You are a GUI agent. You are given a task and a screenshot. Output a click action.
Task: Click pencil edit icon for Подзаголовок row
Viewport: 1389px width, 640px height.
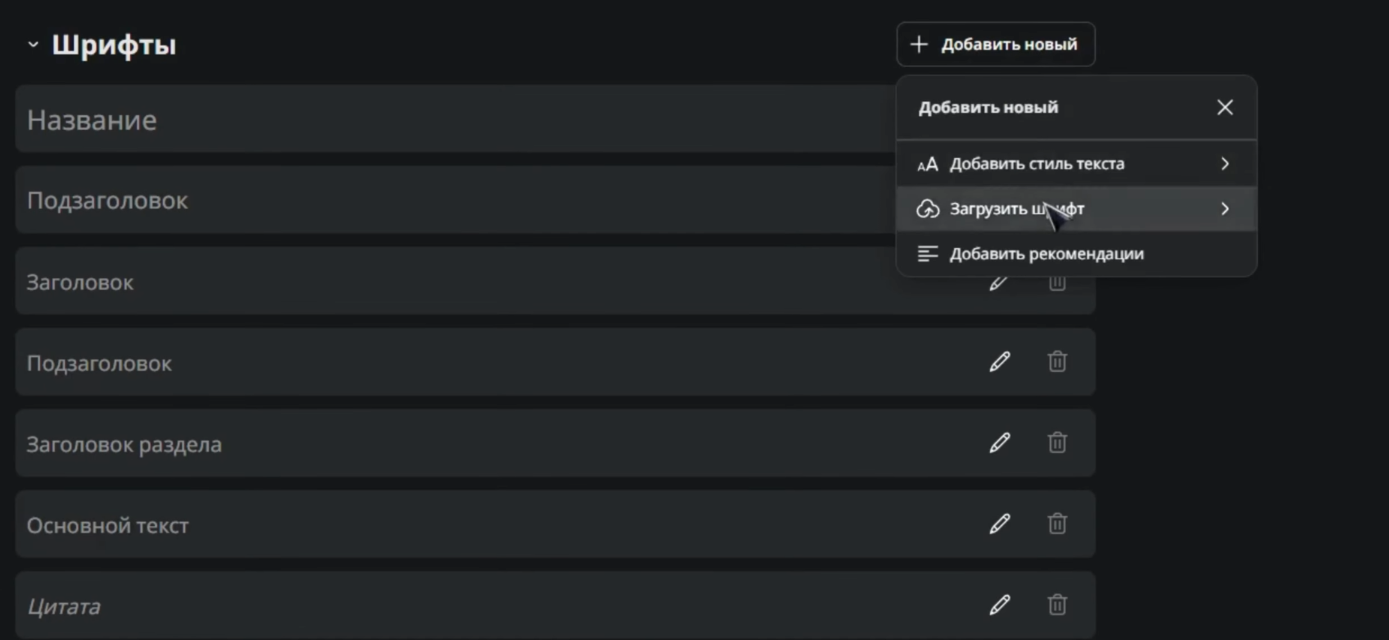coord(999,362)
